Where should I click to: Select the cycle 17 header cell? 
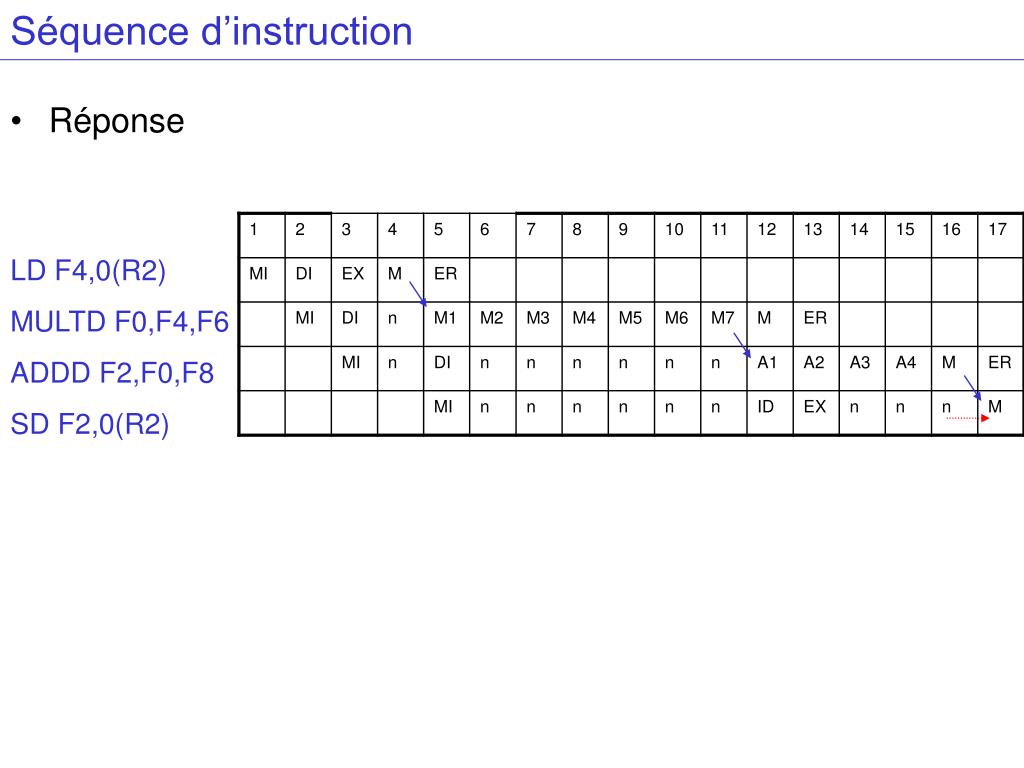1000,235
